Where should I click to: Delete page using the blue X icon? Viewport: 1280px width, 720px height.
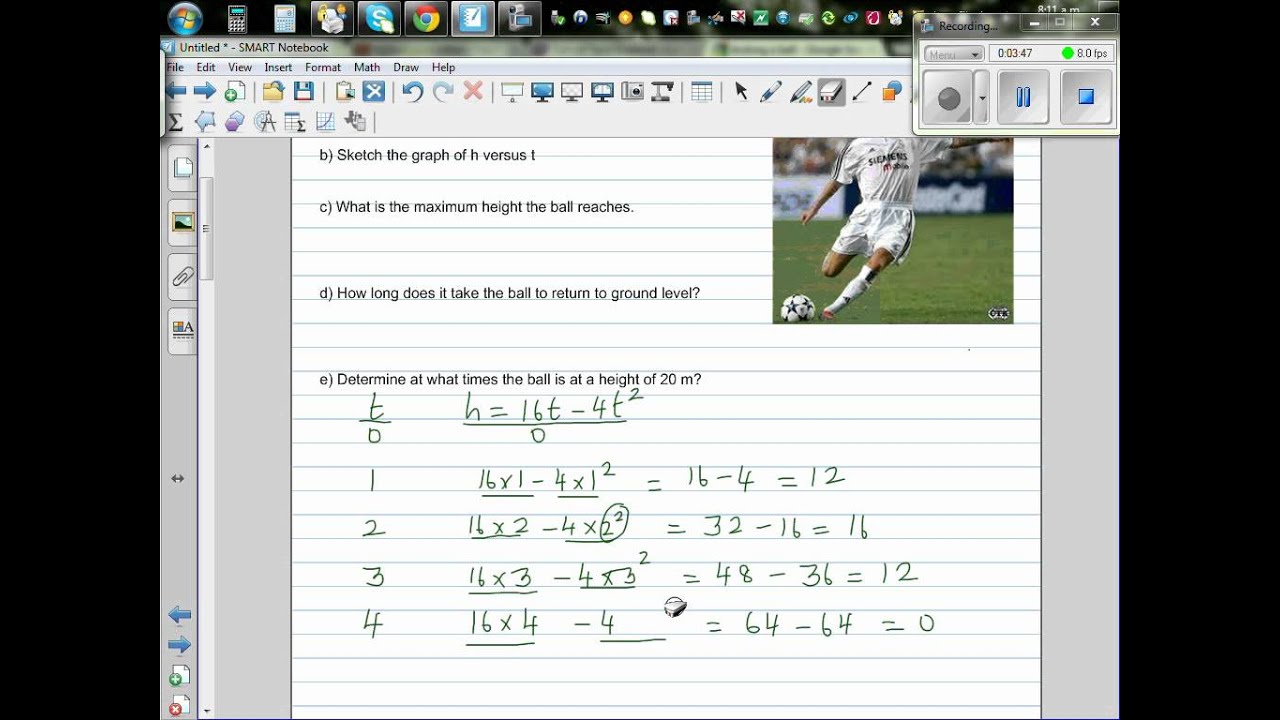(373, 92)
